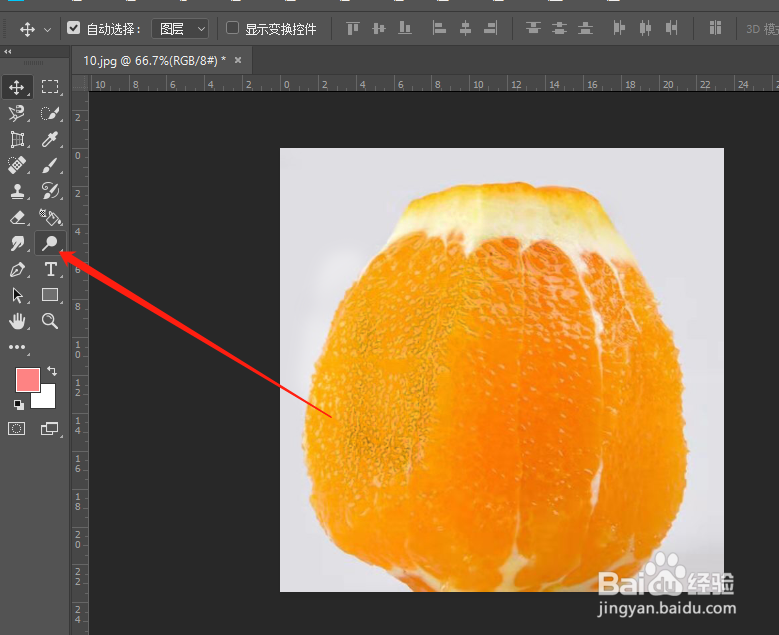Click the Auto-Align Layers icon
Screen dimensions: 779x635
tap(715, 28)
